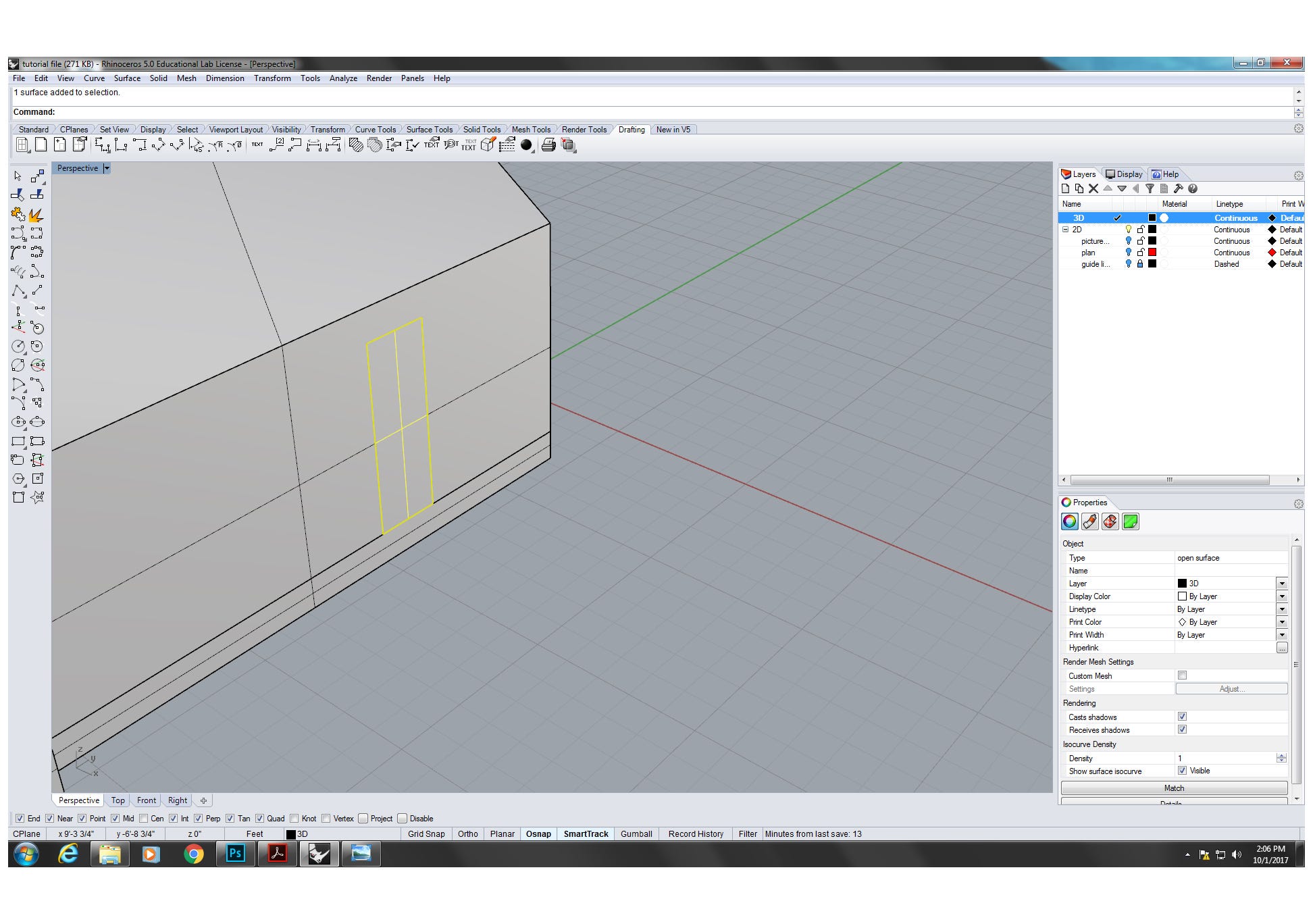Enable the Cen object snap
Viewport: 1313px width, 924px height.
(144, 819)
